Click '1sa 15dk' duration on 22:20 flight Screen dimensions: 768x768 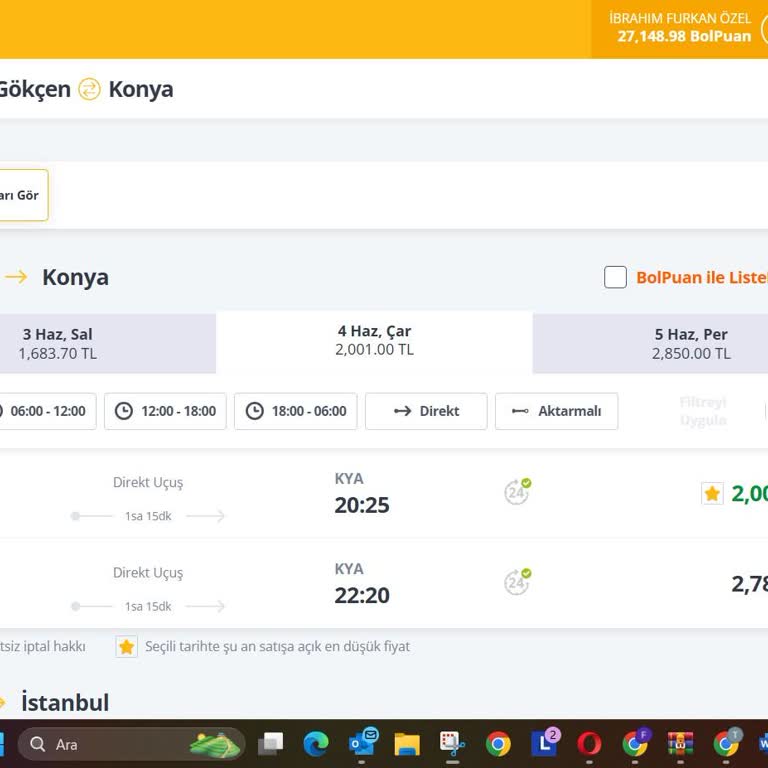click(148, 606)
